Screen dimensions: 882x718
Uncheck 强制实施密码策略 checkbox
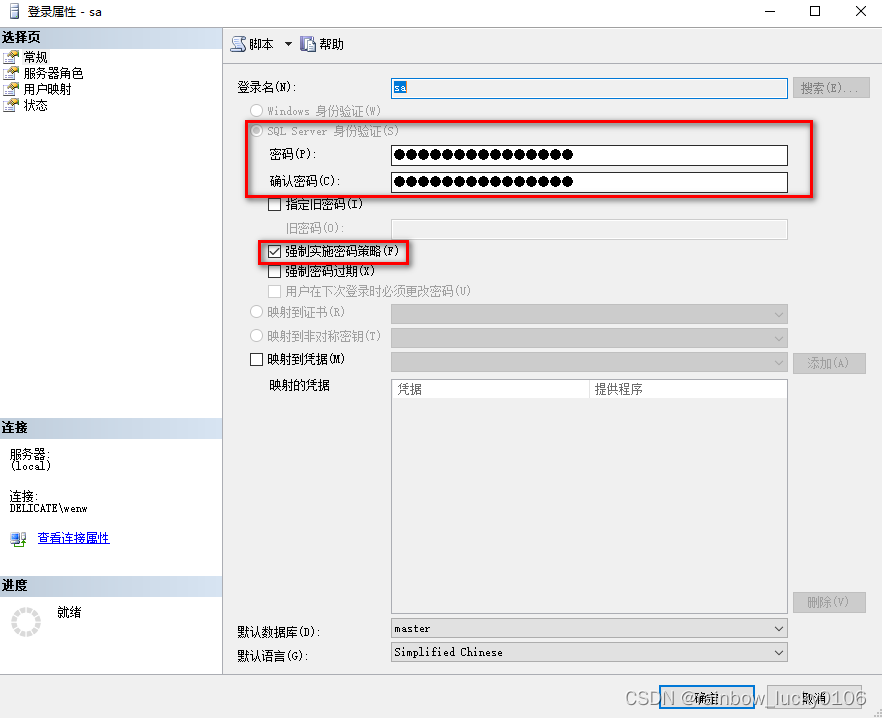(274, 252)
